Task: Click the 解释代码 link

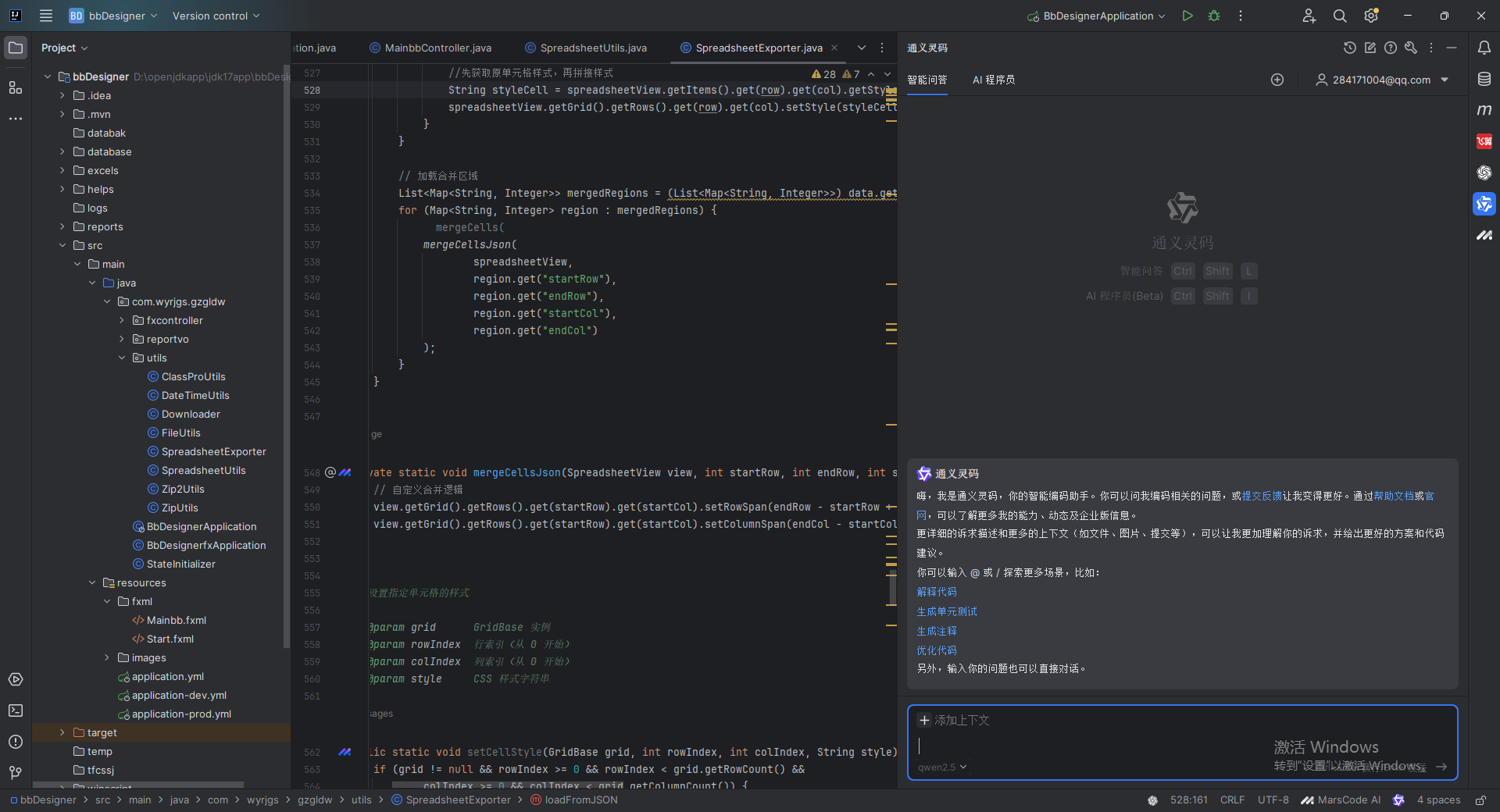Action: coord(937,592)
